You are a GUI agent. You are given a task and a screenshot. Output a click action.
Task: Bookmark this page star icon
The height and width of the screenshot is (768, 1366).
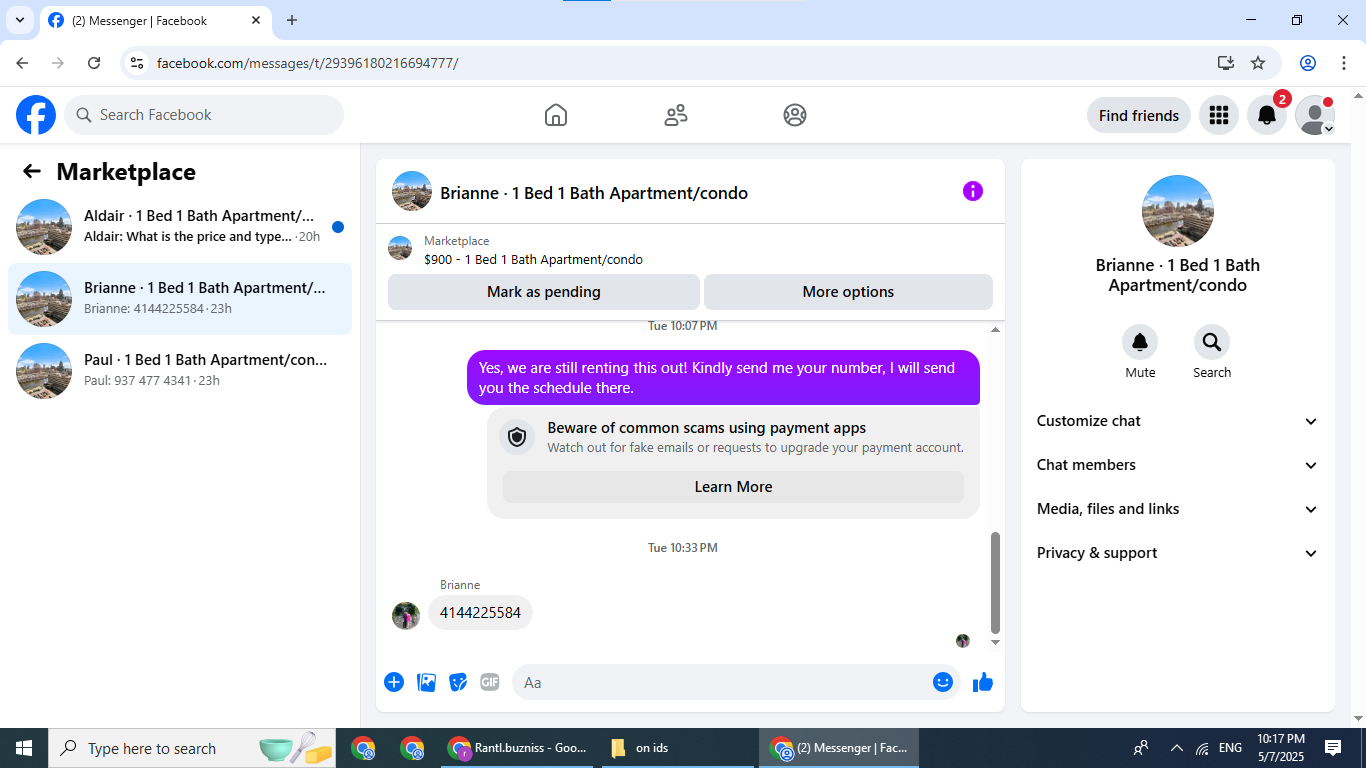pos(1258,63)
